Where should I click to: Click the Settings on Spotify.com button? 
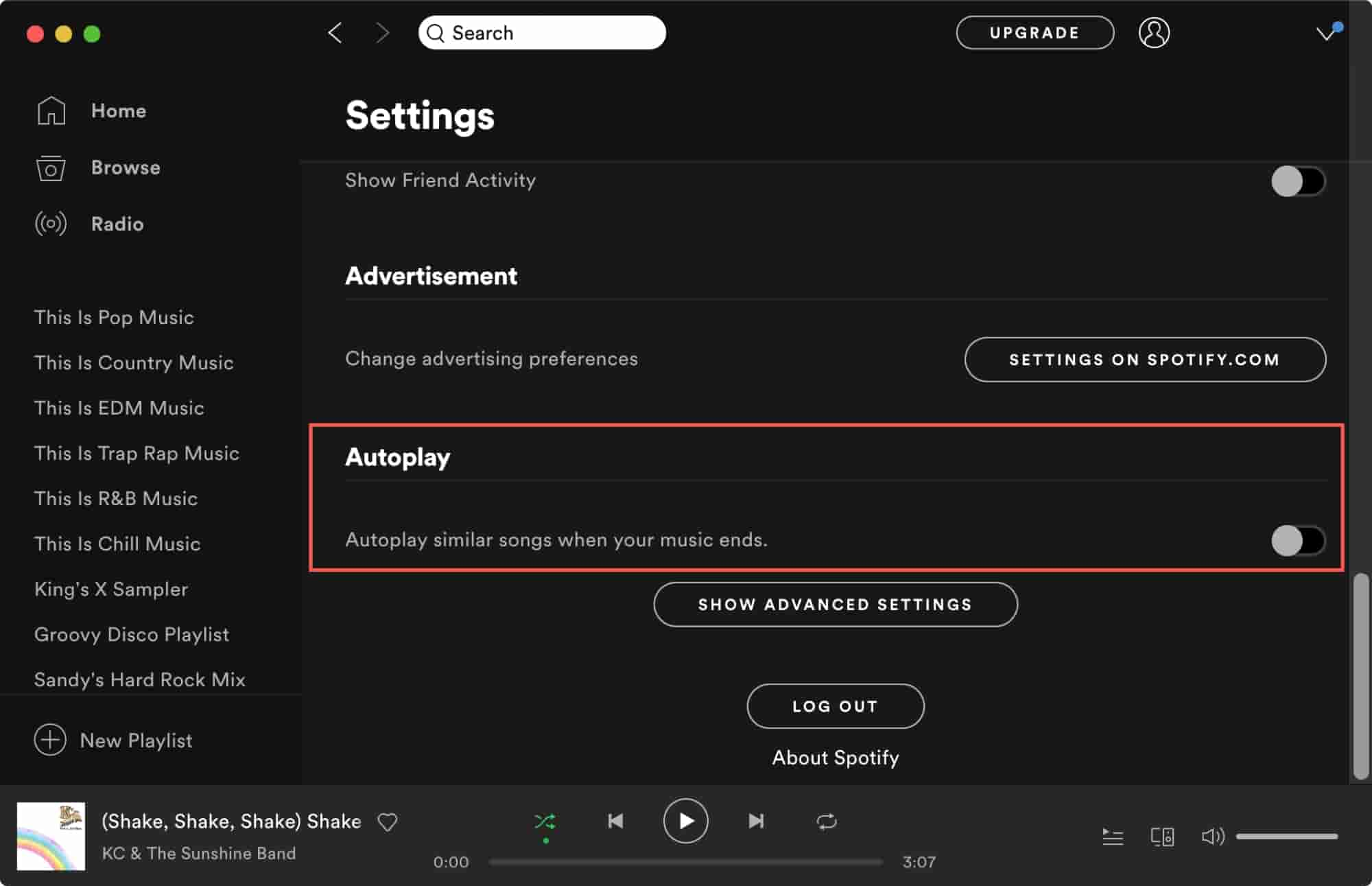[1145, 358]
